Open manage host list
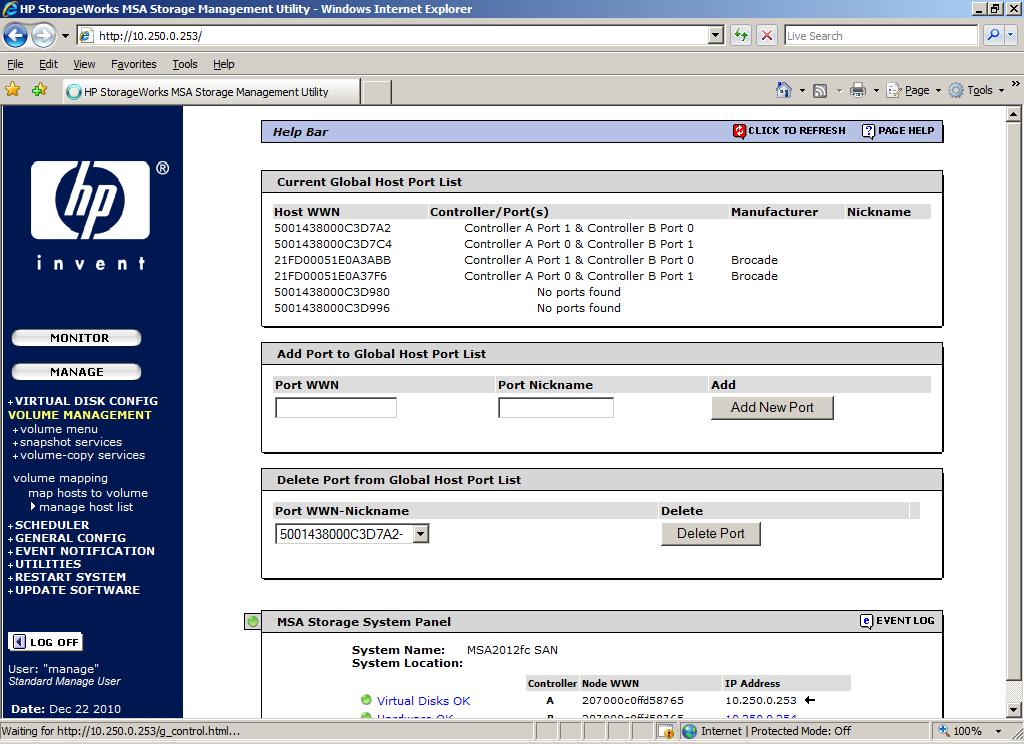The height and width of the screenshot is (744, 1024). point(82,507)
